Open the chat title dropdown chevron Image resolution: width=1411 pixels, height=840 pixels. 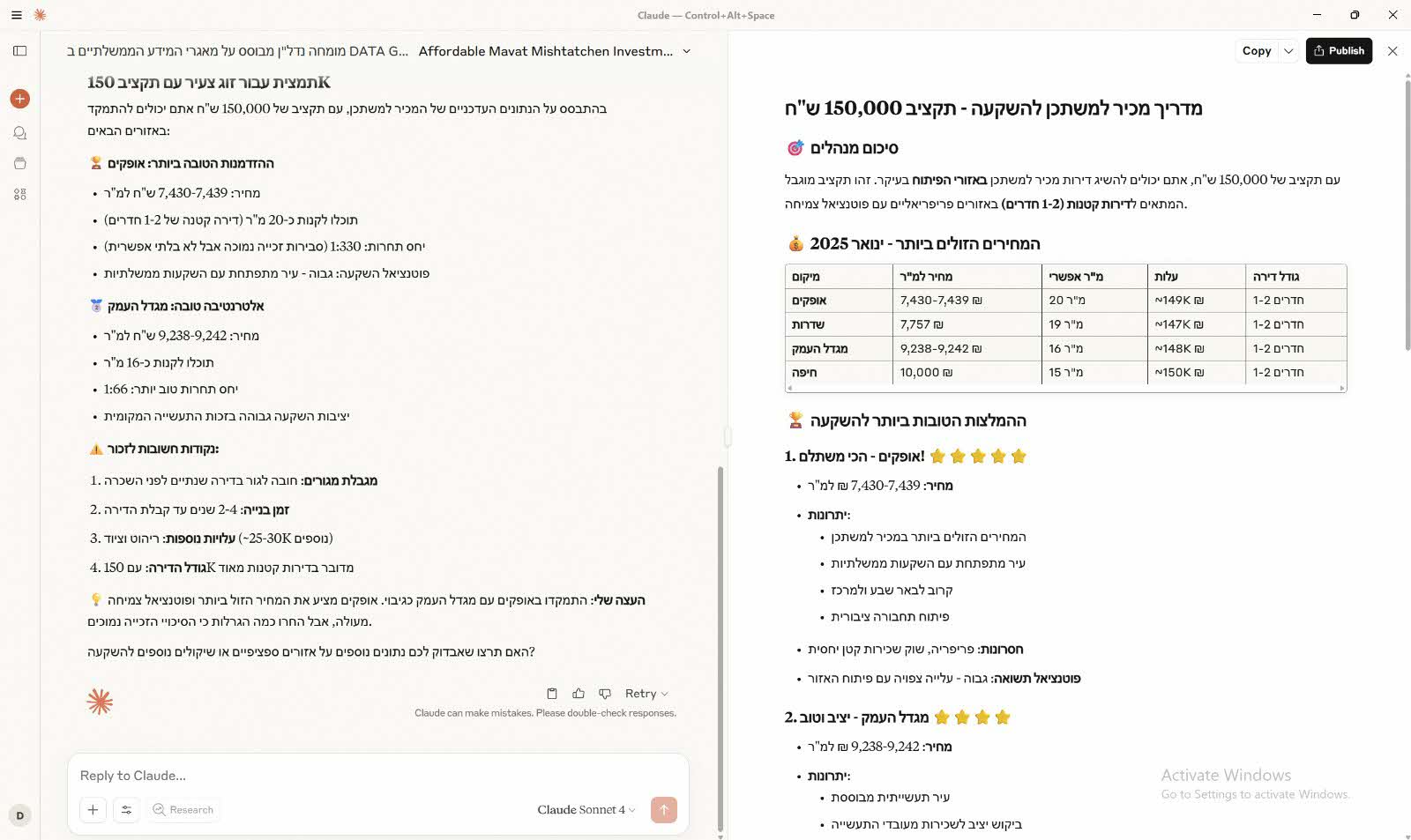[x=687, y=51]
